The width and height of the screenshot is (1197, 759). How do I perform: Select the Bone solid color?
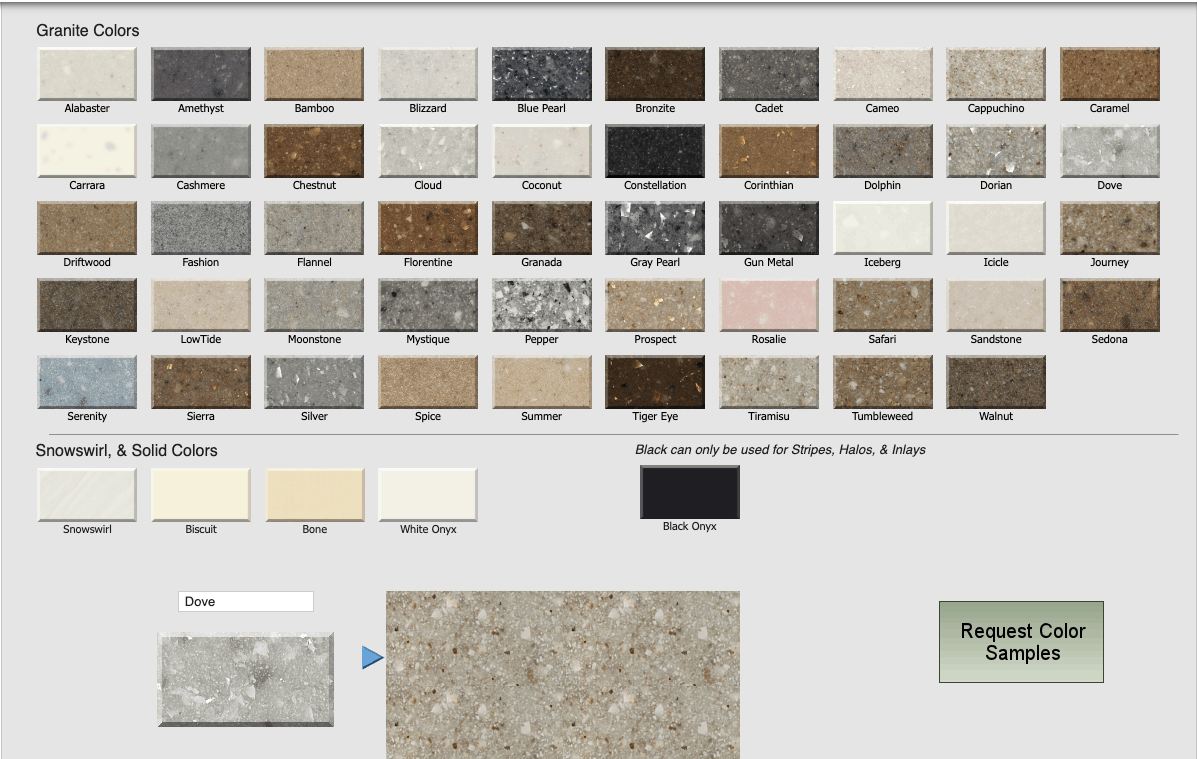click(313, 494)
